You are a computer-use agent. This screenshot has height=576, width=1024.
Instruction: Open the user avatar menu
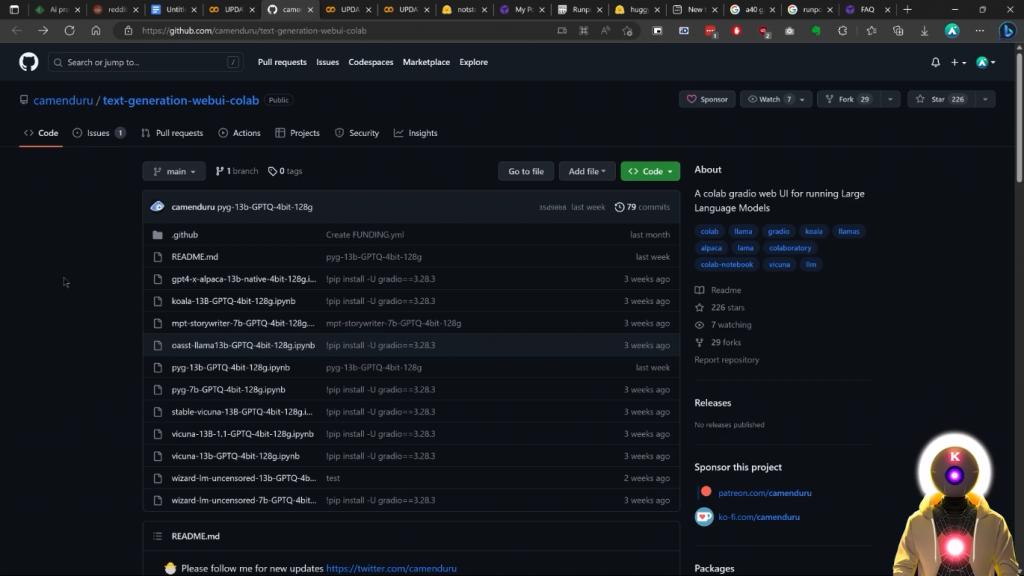pyautogui.click(x=985, y=62)
